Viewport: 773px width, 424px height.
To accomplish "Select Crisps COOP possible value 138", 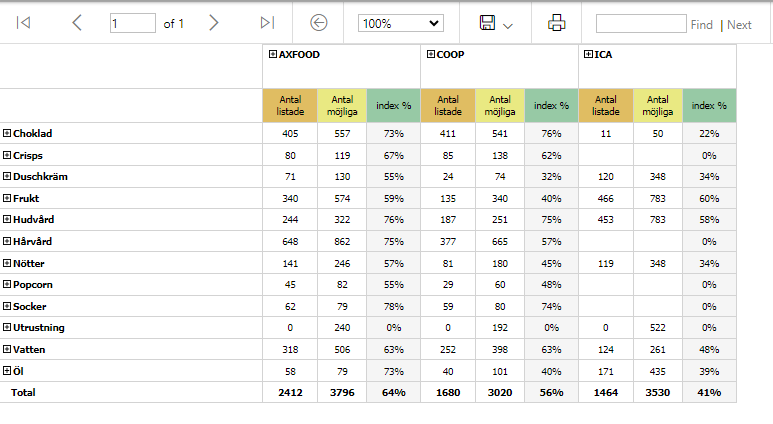I will point(500,155).
